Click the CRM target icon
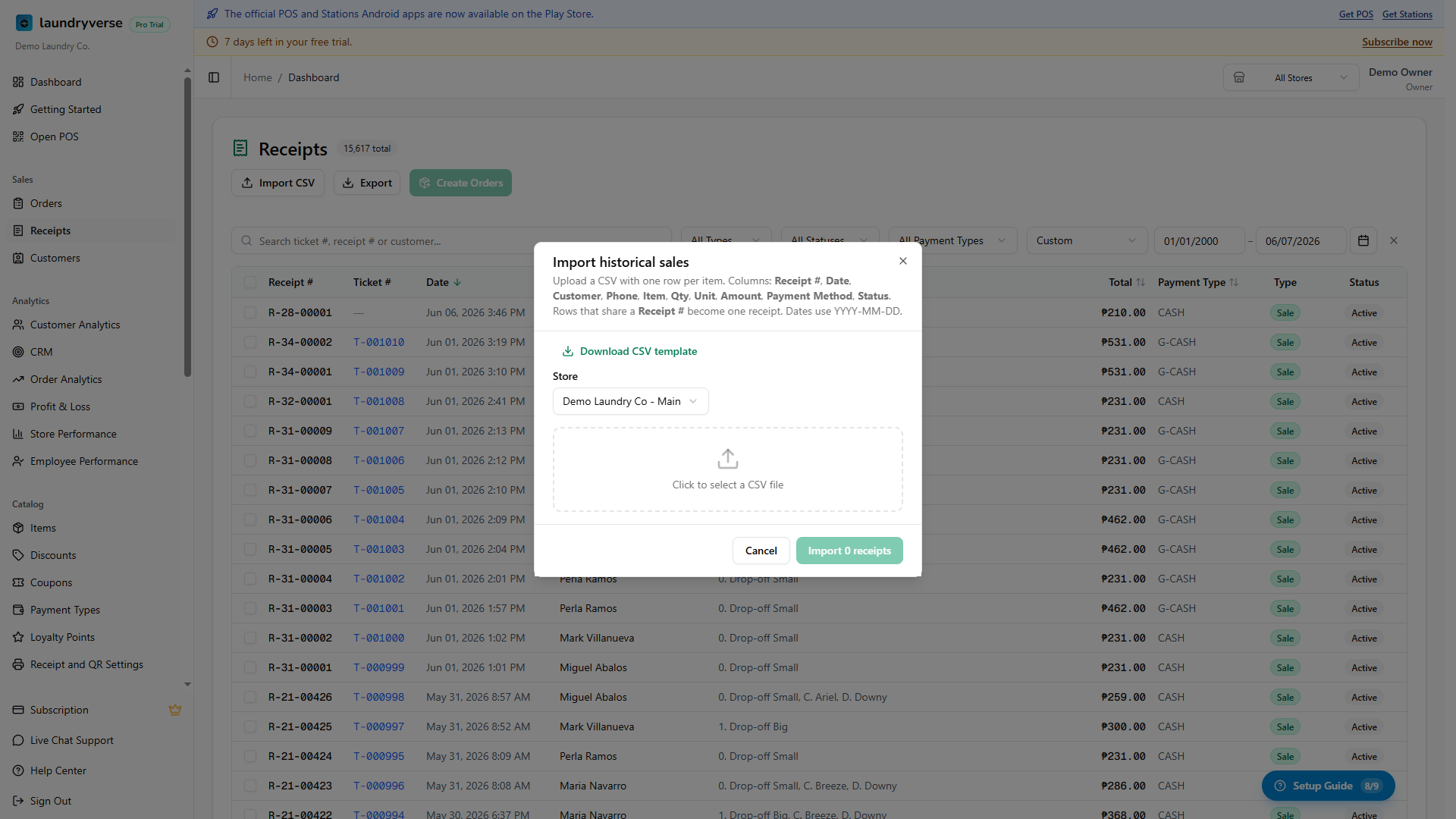The image size is (1456, 819). coord(18,352)
